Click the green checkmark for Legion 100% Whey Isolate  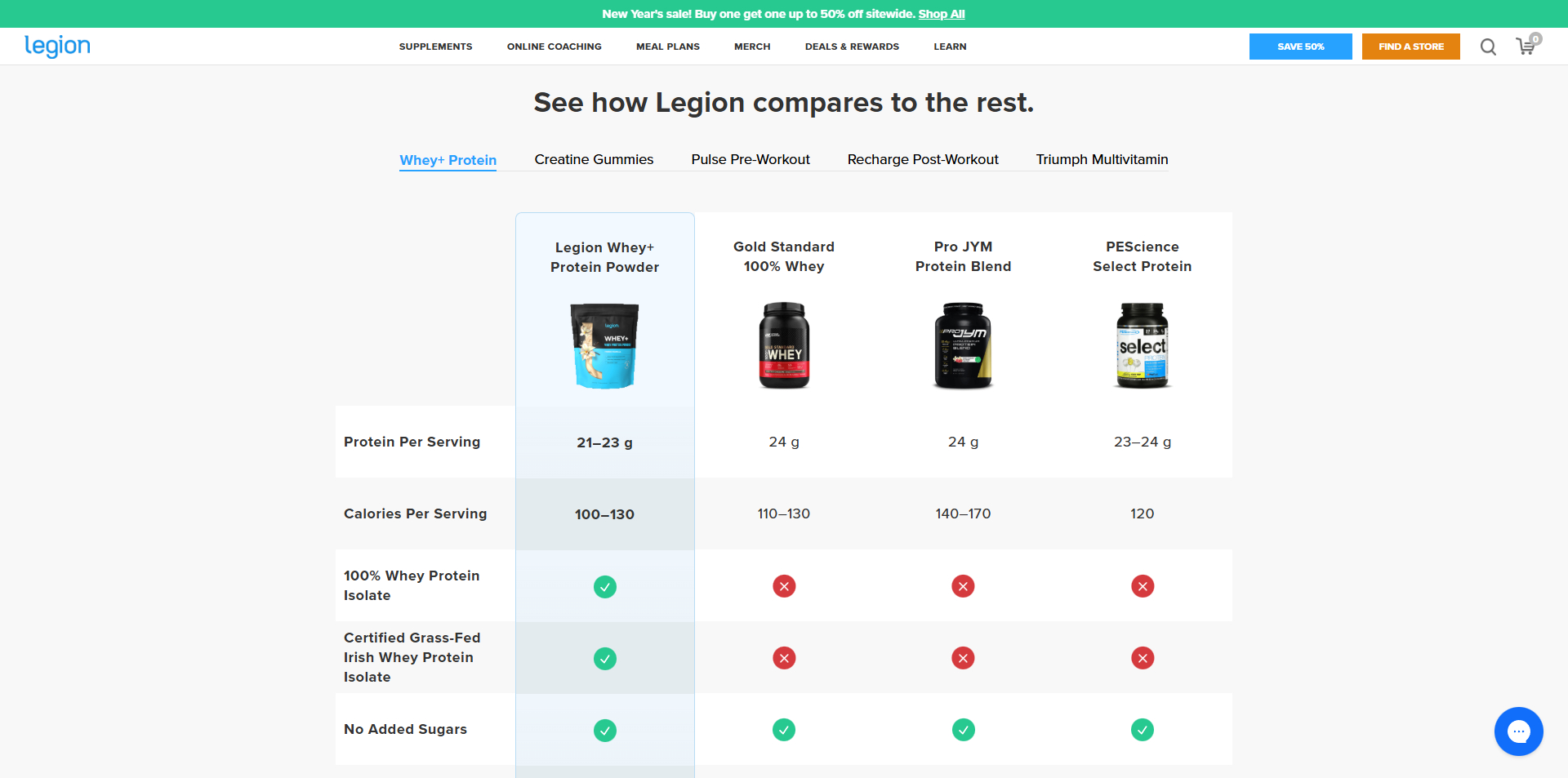pos(604,587)
